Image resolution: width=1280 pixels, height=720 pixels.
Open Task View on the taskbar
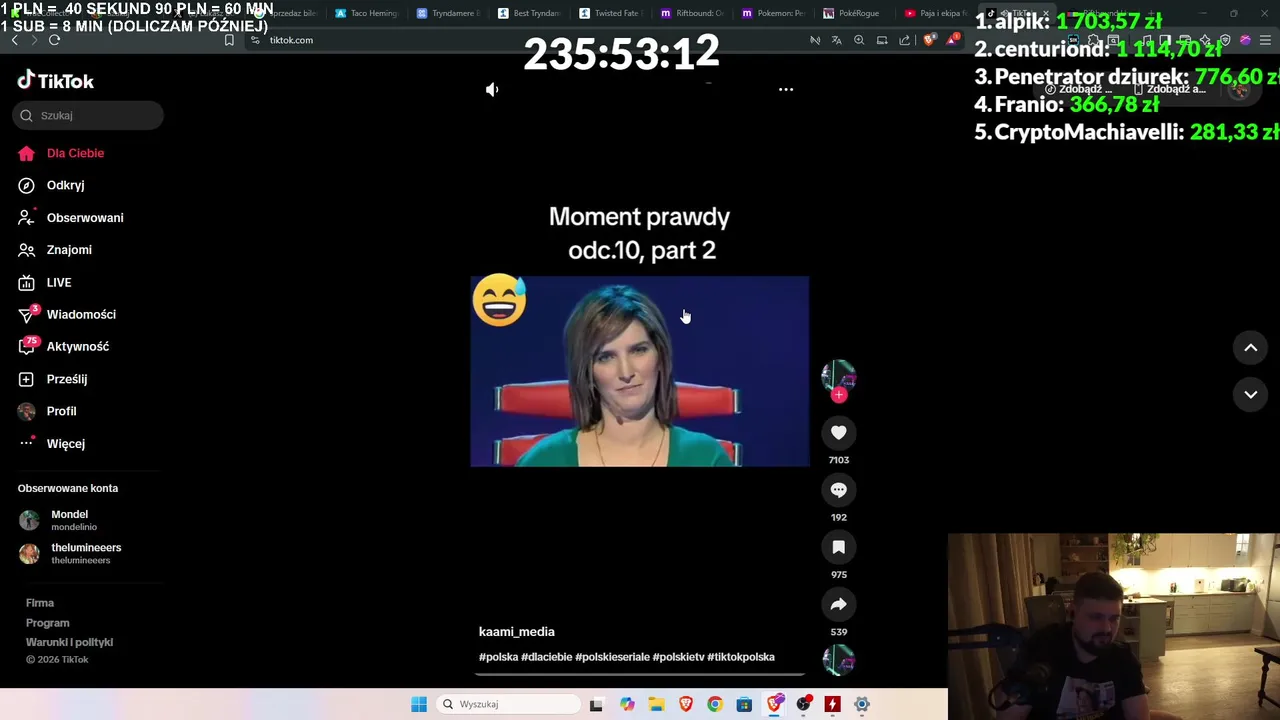tap(596, 704)
